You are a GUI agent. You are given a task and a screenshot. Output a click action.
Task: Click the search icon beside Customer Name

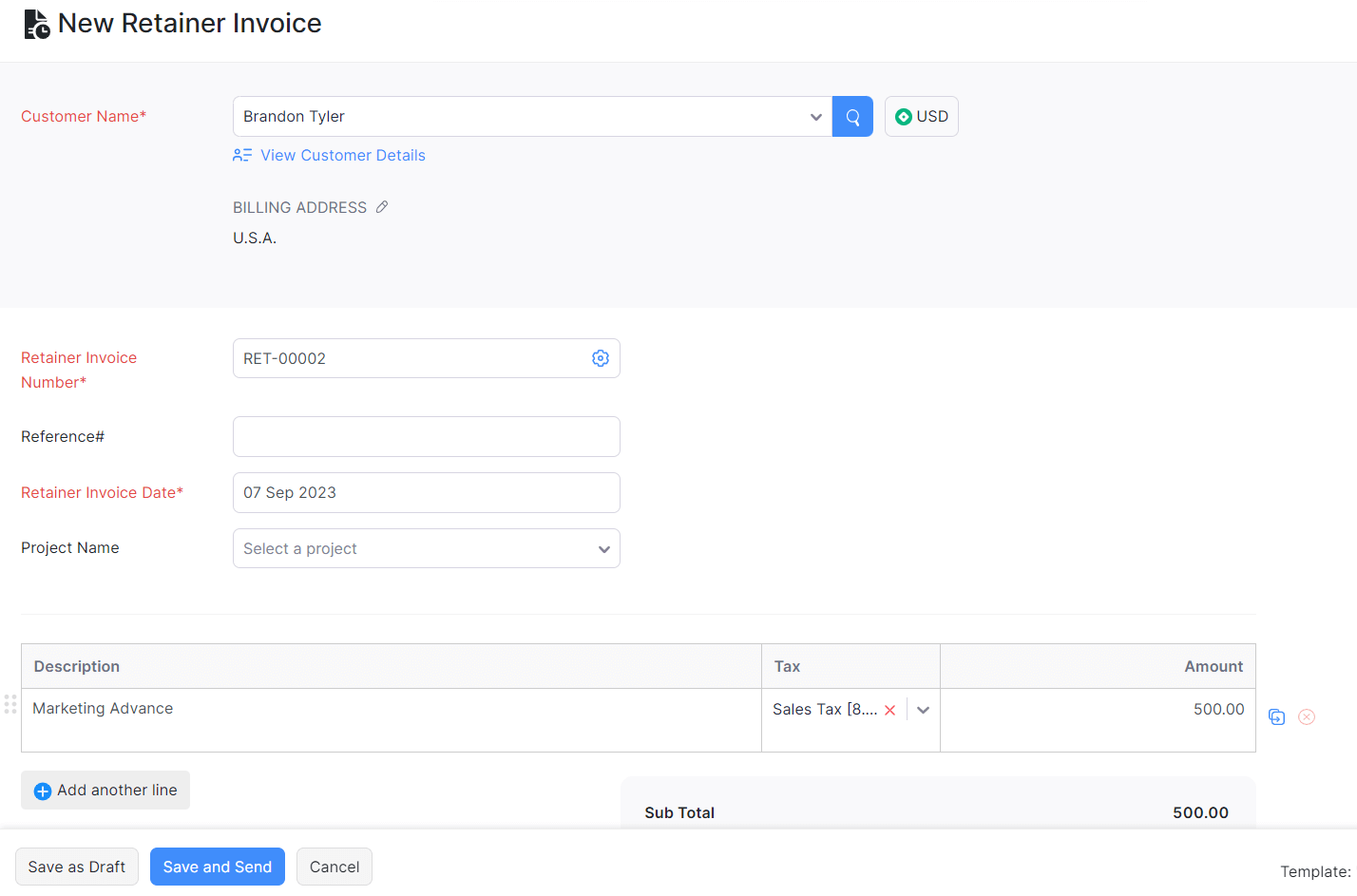[851, 116]
